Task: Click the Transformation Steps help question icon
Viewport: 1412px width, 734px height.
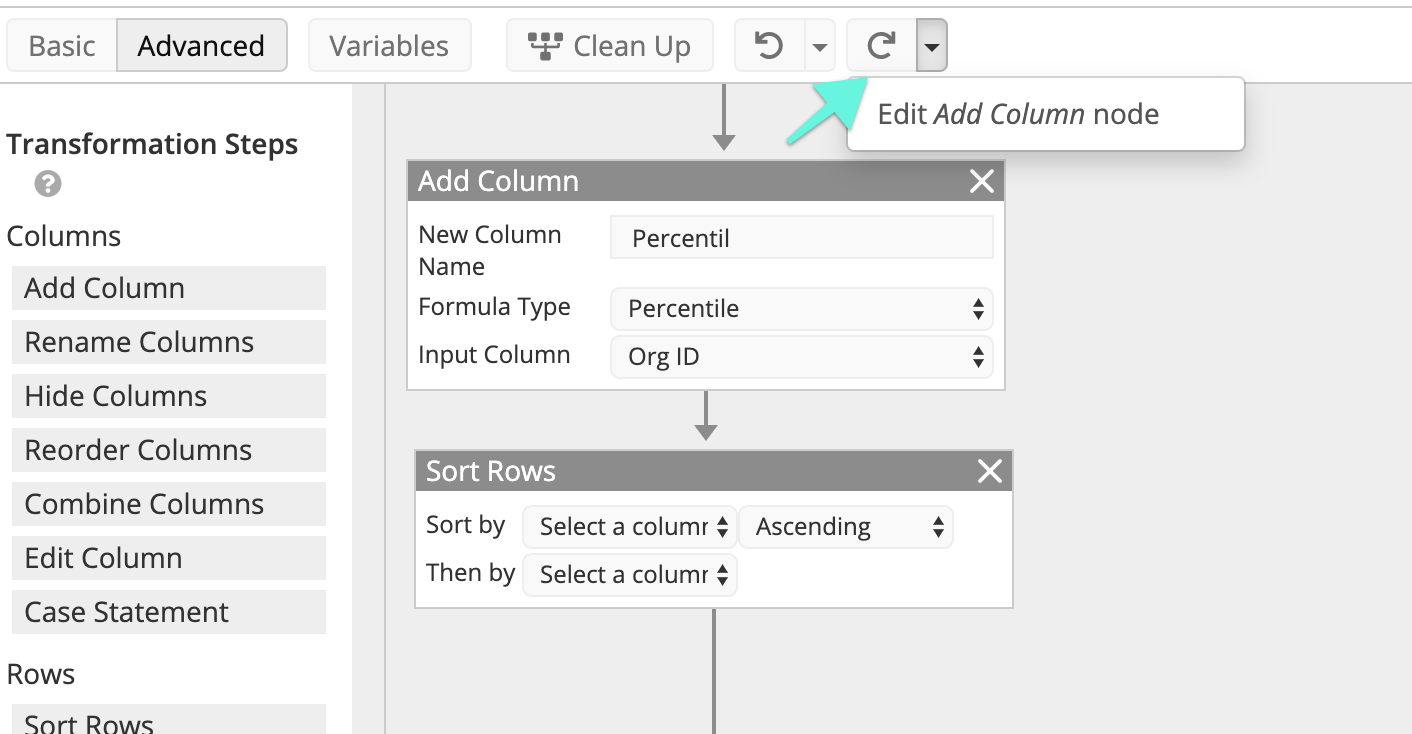Action: coord(48,184)
